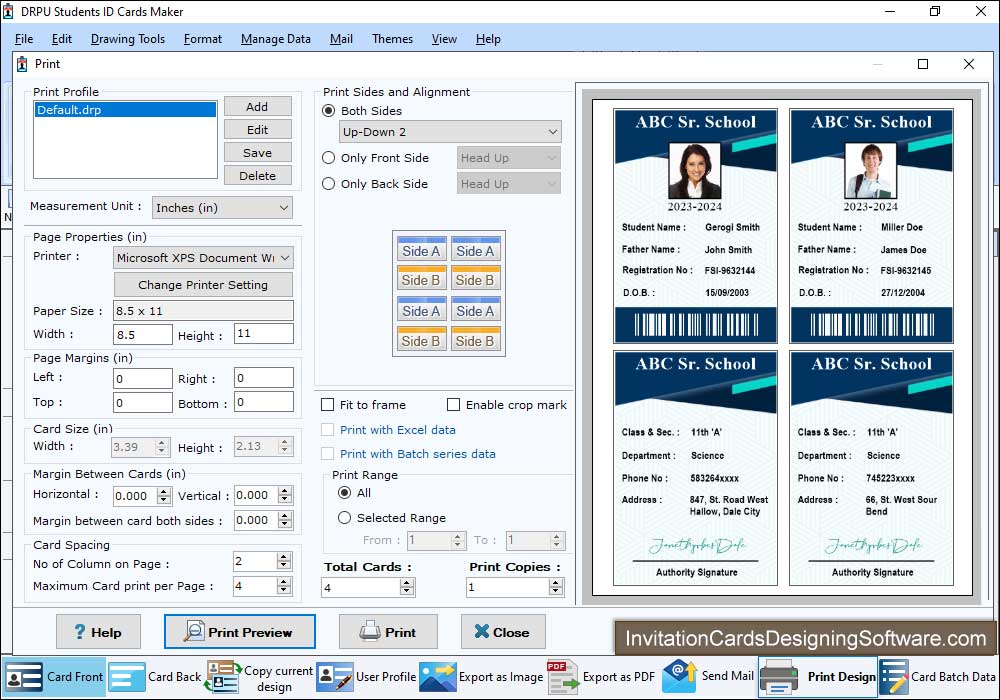Open Manage Data menu
The image size is (1000, 700).
(x=276, y=39)
